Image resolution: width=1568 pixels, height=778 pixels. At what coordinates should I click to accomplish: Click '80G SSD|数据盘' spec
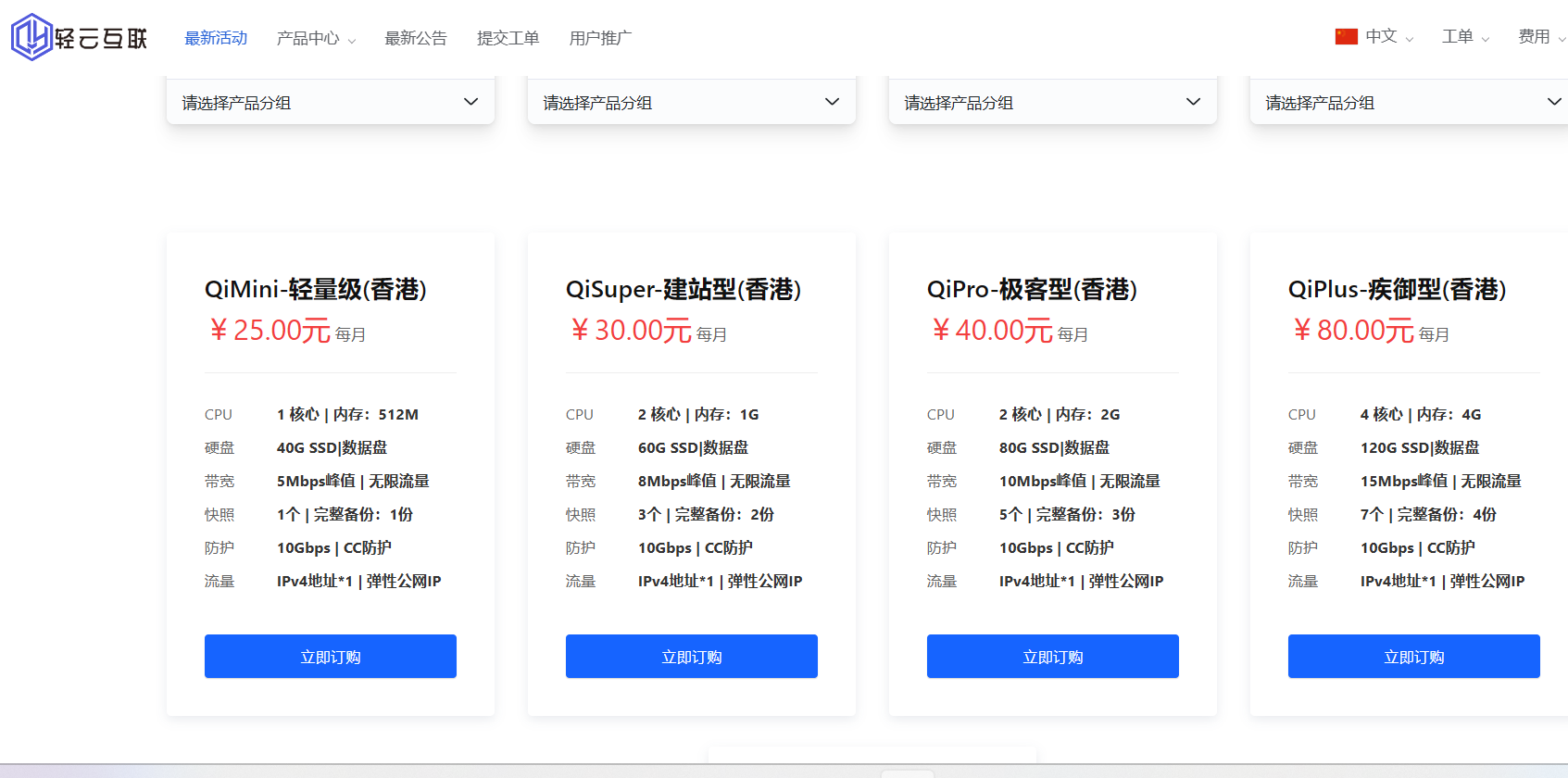coord(1054,447)
